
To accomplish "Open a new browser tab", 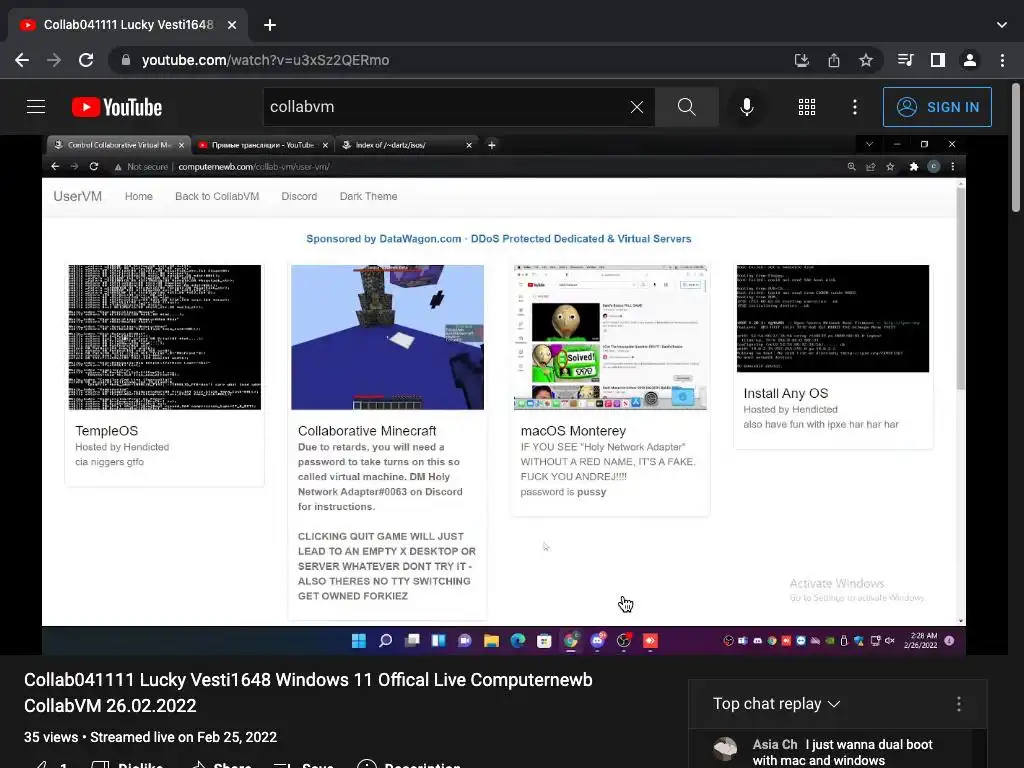I will [270, 25].
